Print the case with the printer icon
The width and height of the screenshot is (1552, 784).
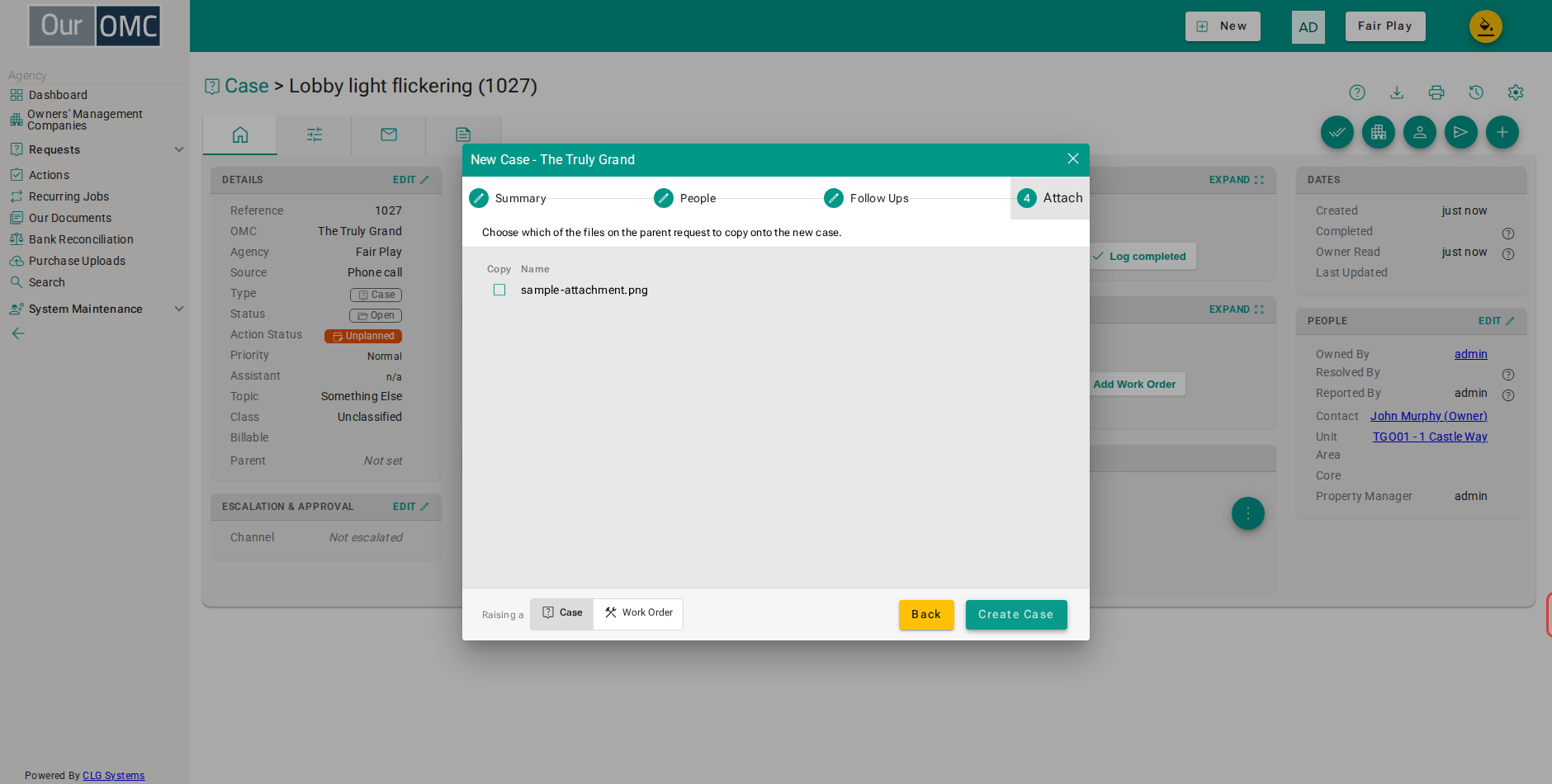pyautogui.click(x=1436, y=92)
